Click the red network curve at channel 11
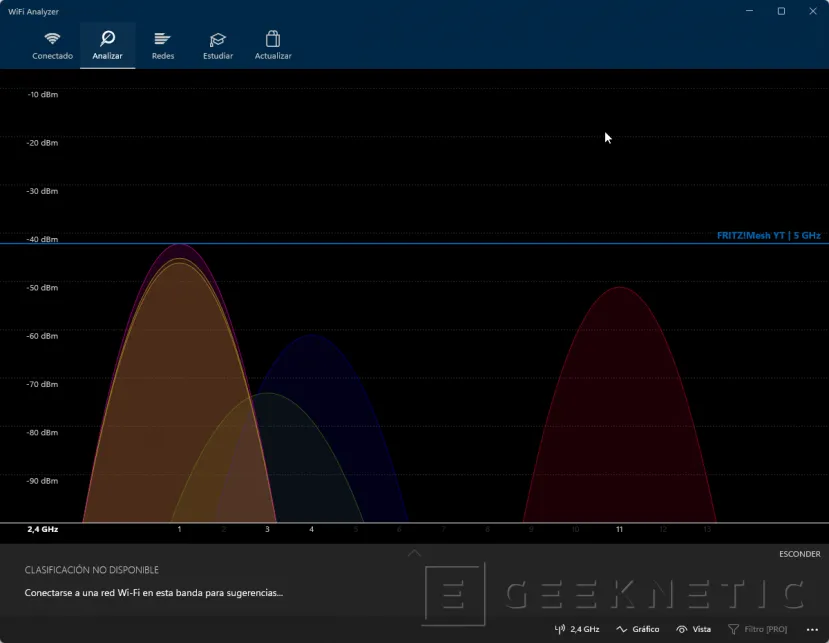The image size is (829, 643). 620,400
